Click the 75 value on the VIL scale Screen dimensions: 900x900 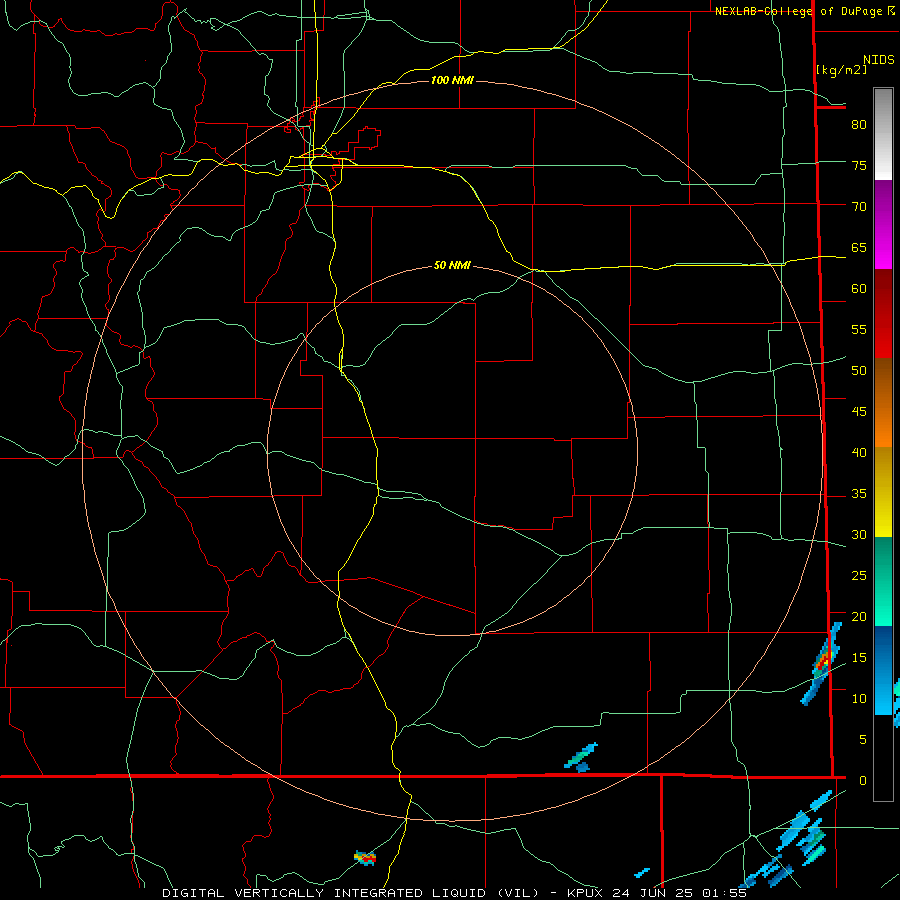(x=859, y=165)
